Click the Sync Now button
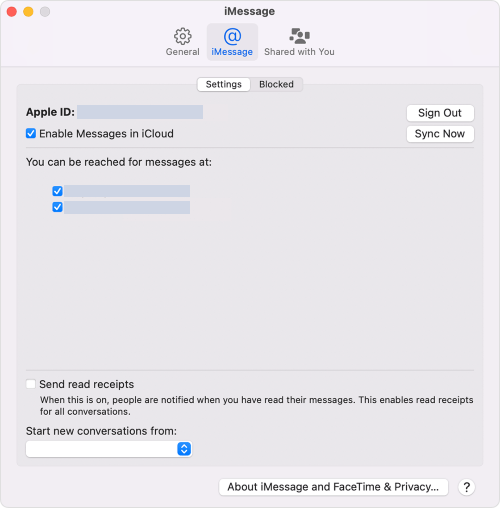The image size is (500, 508). pos(440,134)
